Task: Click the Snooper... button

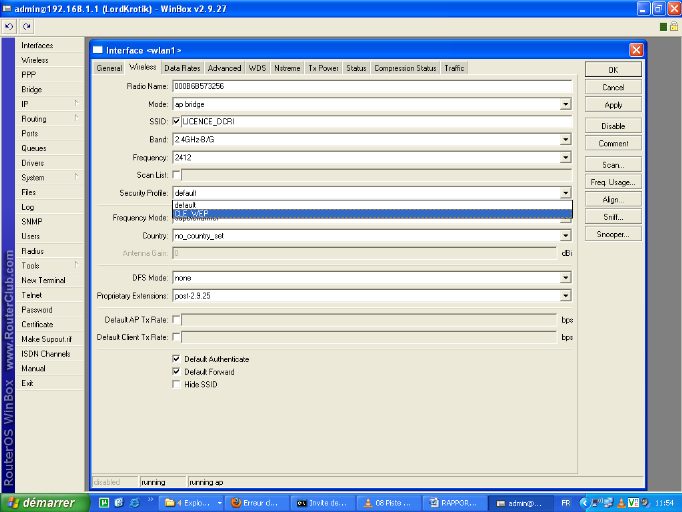Action: click(x=613, y=234)
